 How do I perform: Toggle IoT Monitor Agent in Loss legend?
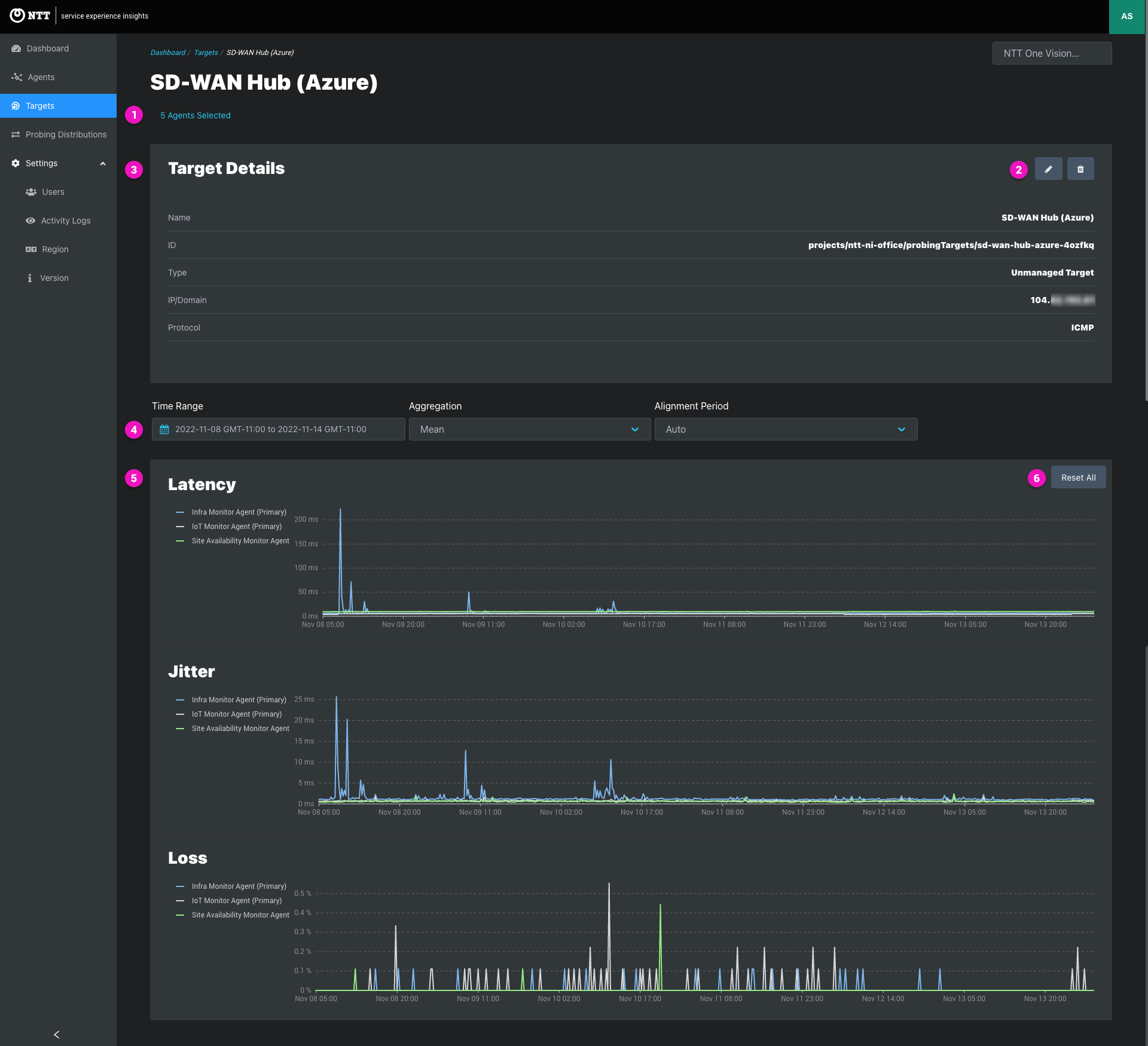click(228, 901)
